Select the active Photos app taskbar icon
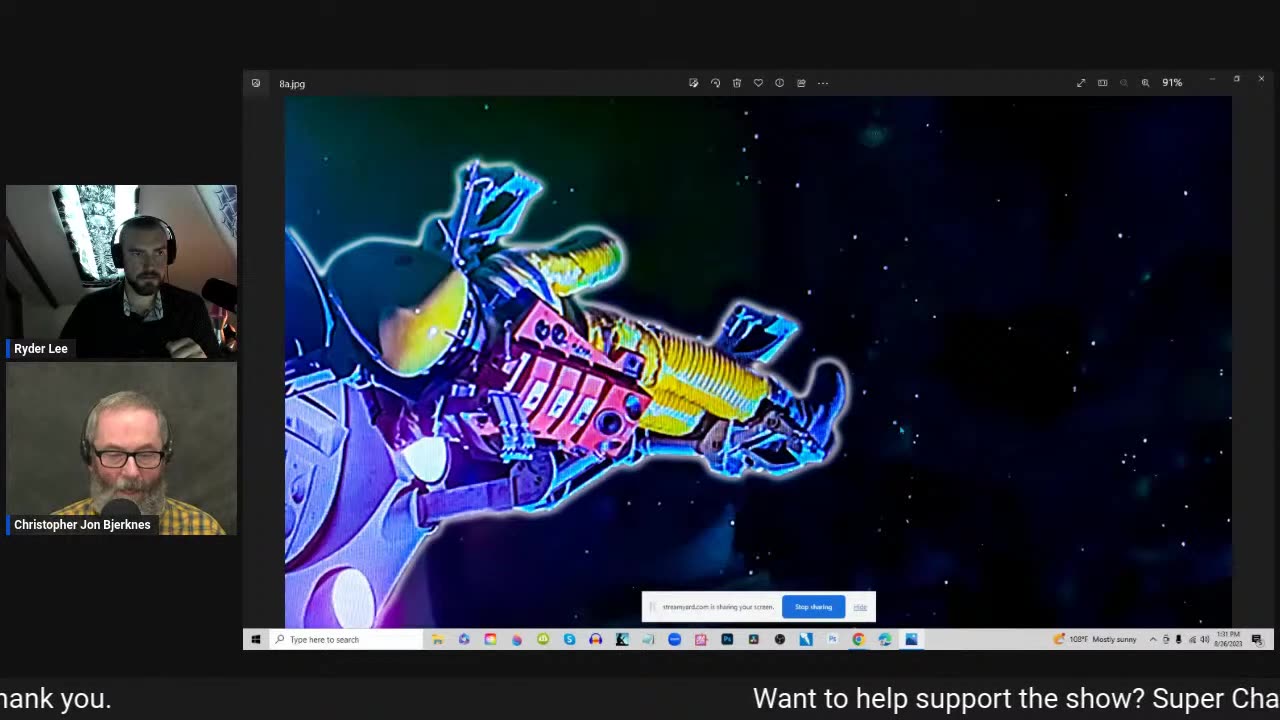Image resolution: width=1280 pixels, height=720 pixels. [911, 639]
